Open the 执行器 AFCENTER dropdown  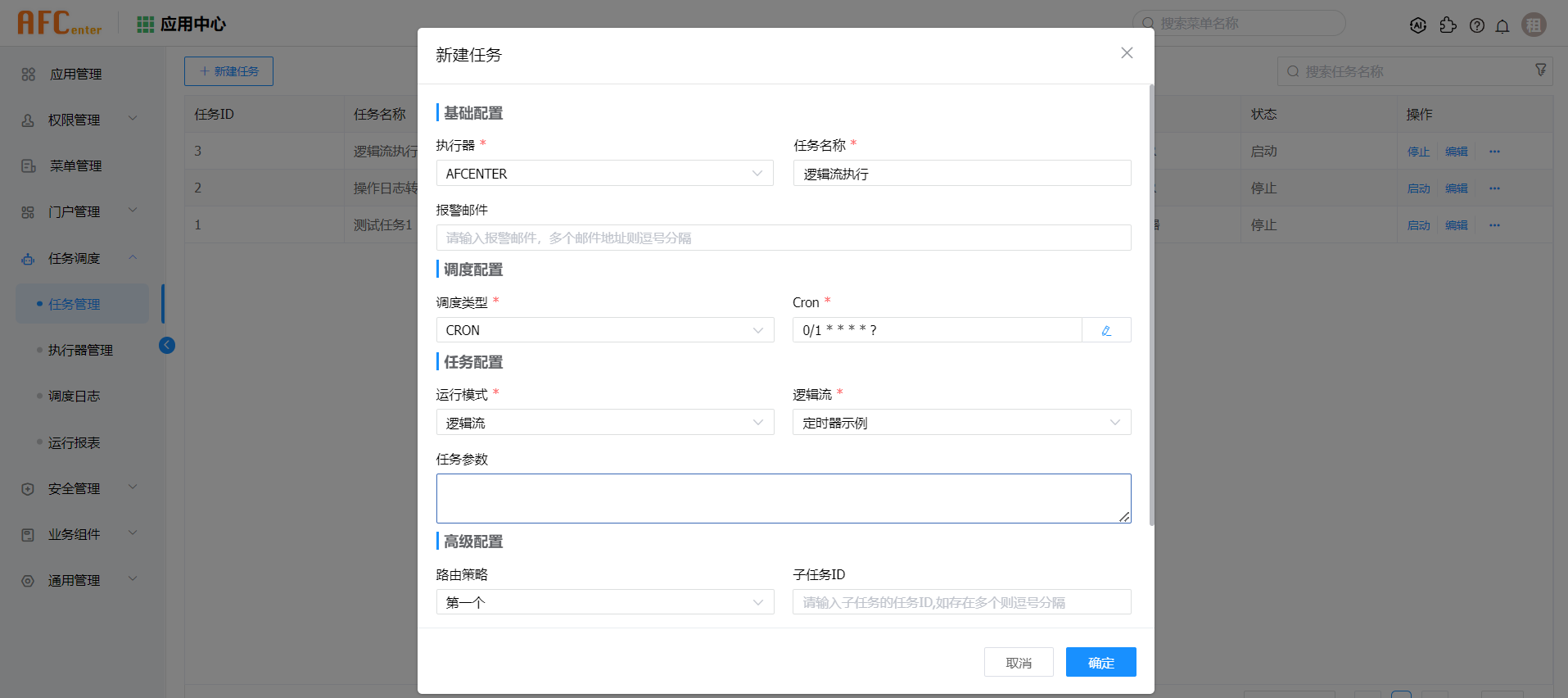pyautogui.click(x=604, y=174)
